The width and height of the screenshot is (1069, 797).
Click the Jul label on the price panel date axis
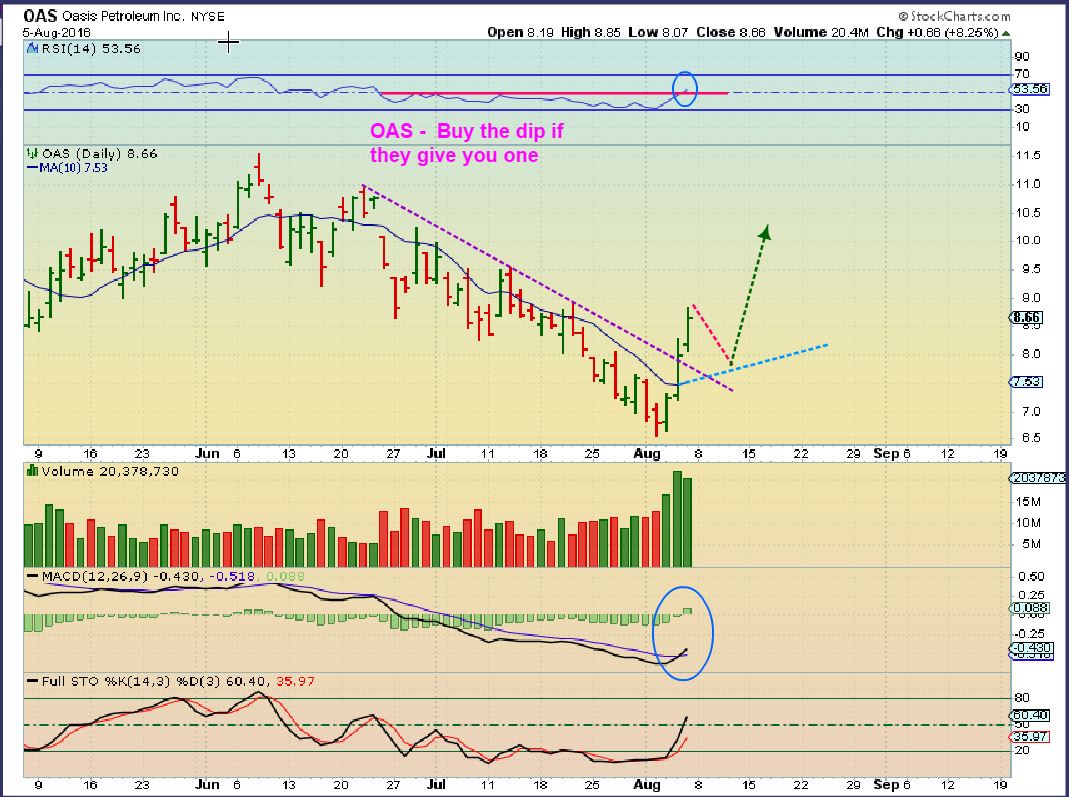(x=436, y=453)
